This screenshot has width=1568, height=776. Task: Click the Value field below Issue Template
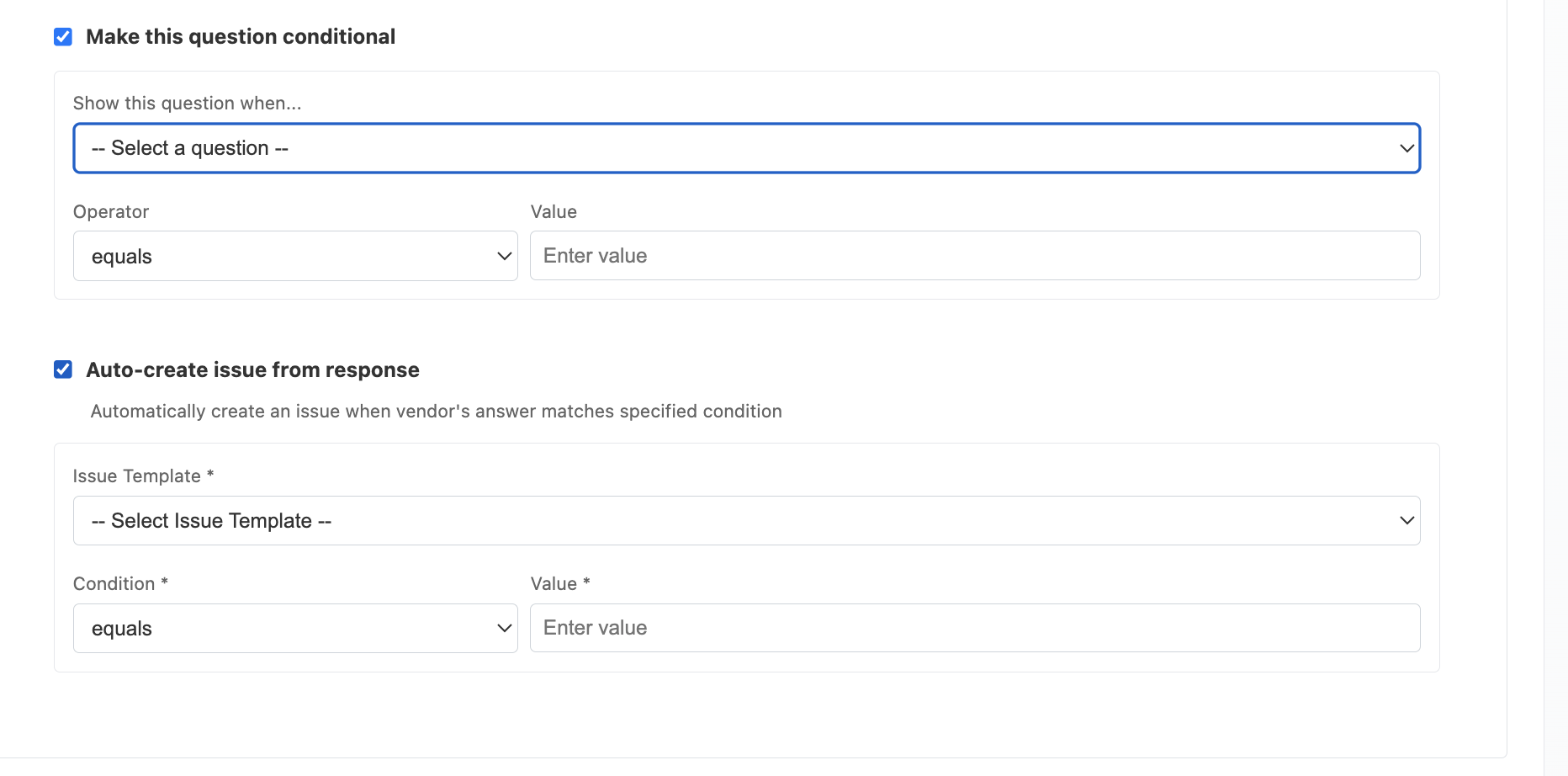(974, 627)
